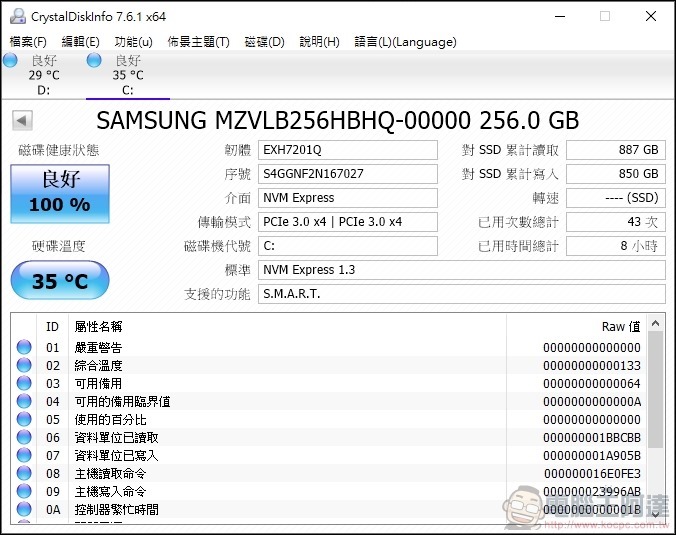676x535 pixels.
Task: Open the 佈景主題(T) menu
Action: click(198, 42)
